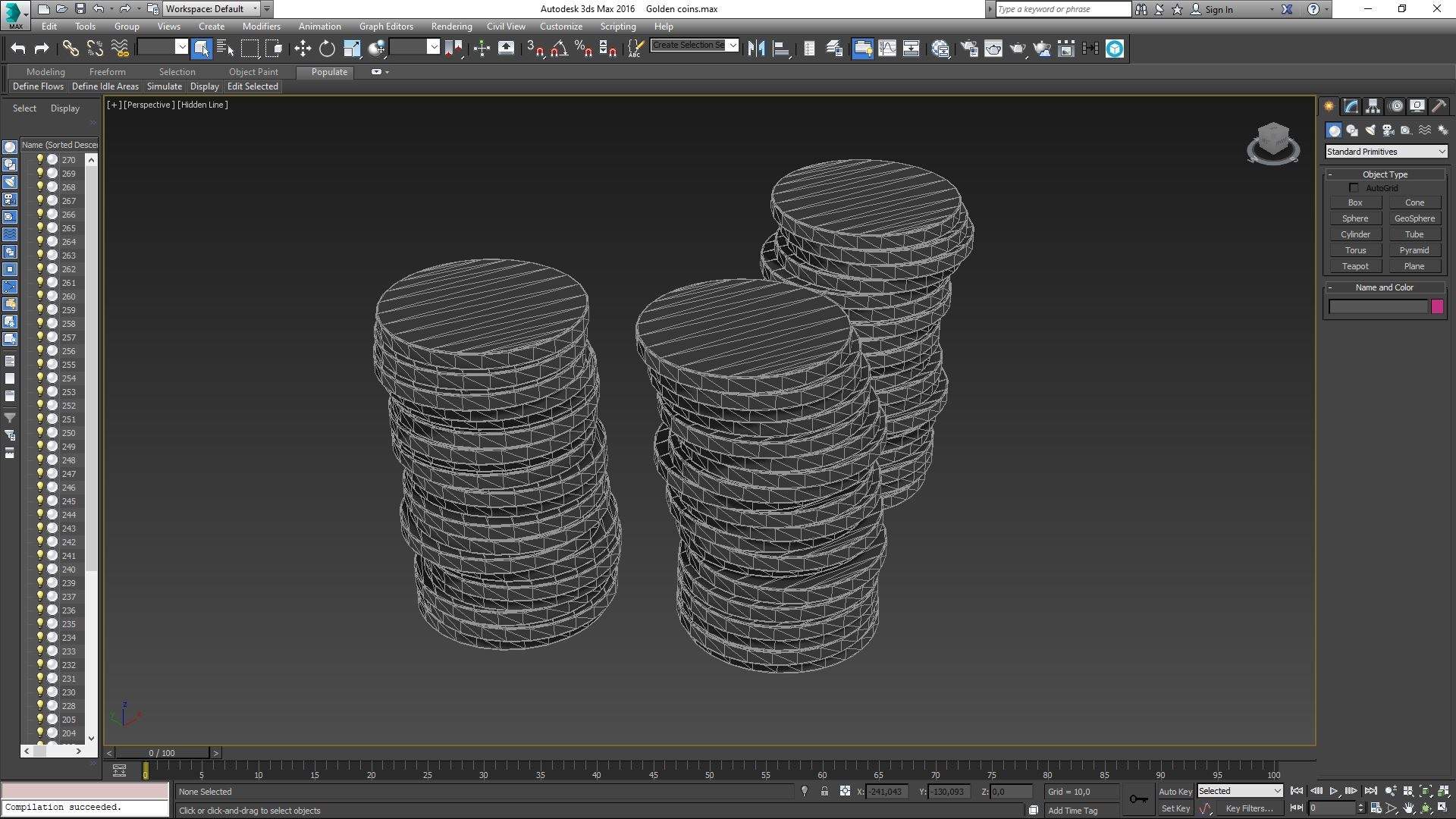This screenshot has height=819, width=1456.
Task: Expand the Create Selection Set dropdown
Action: tap(733, 45)
